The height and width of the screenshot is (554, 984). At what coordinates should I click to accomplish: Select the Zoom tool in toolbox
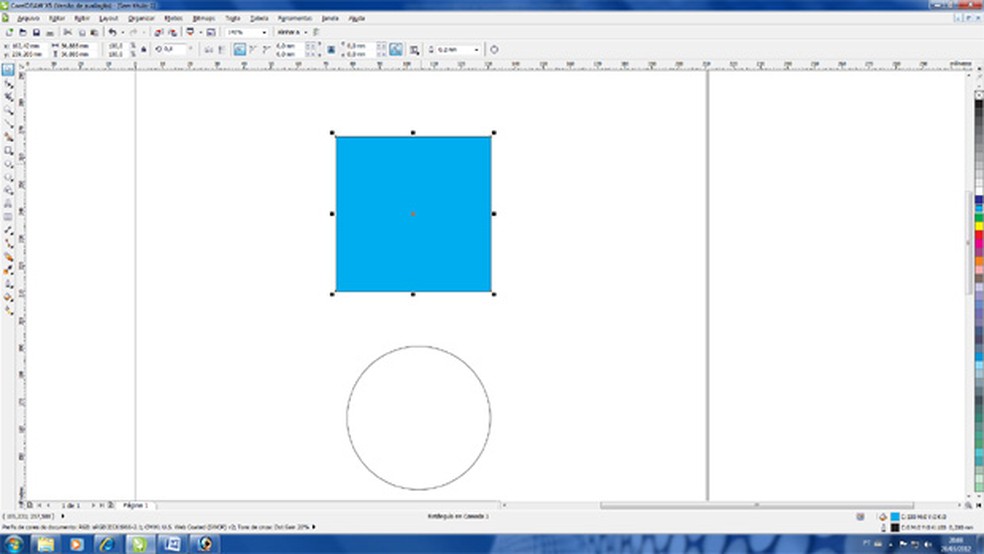[9, 110]
